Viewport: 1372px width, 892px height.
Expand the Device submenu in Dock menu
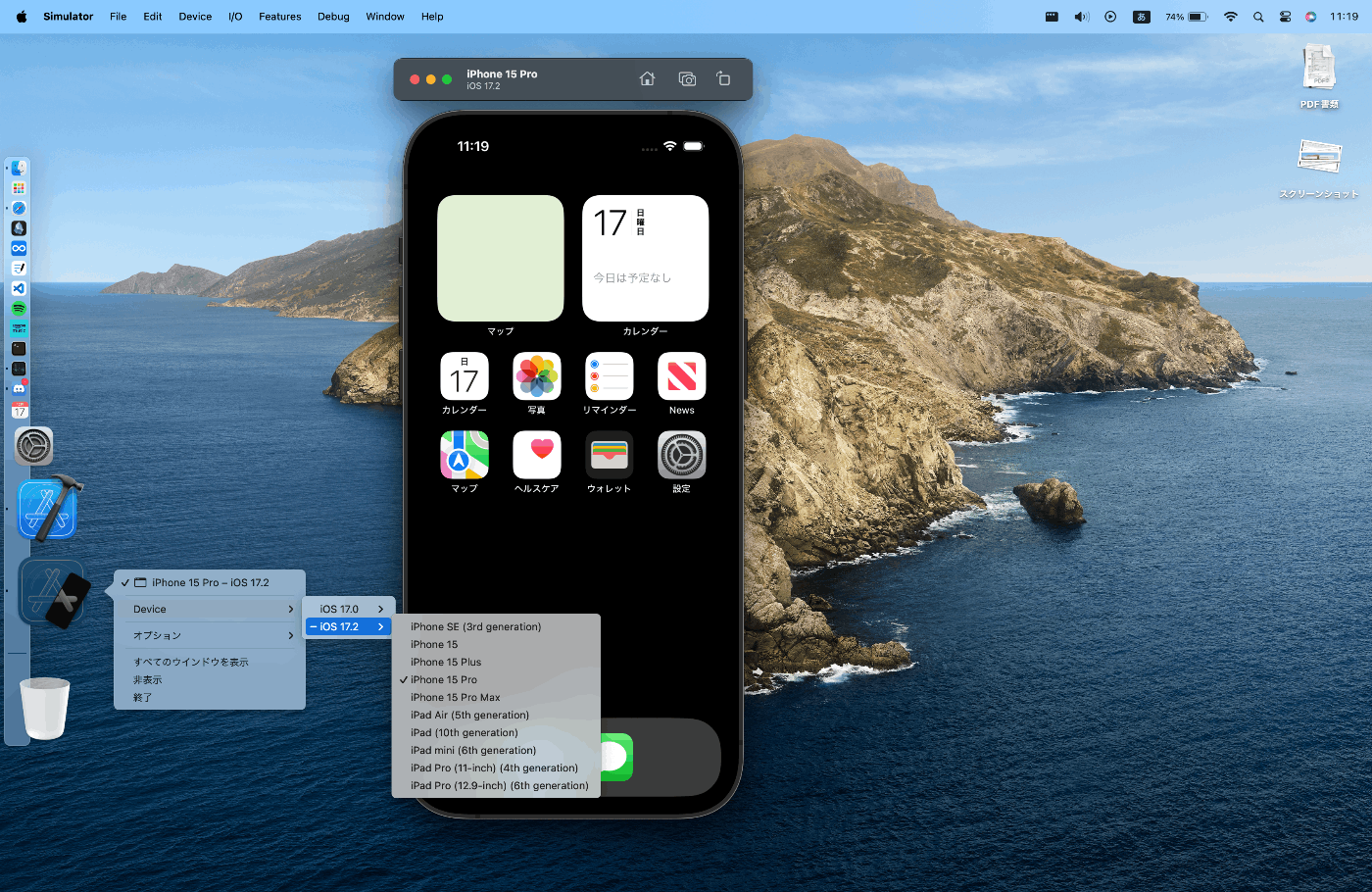[210, 609]
